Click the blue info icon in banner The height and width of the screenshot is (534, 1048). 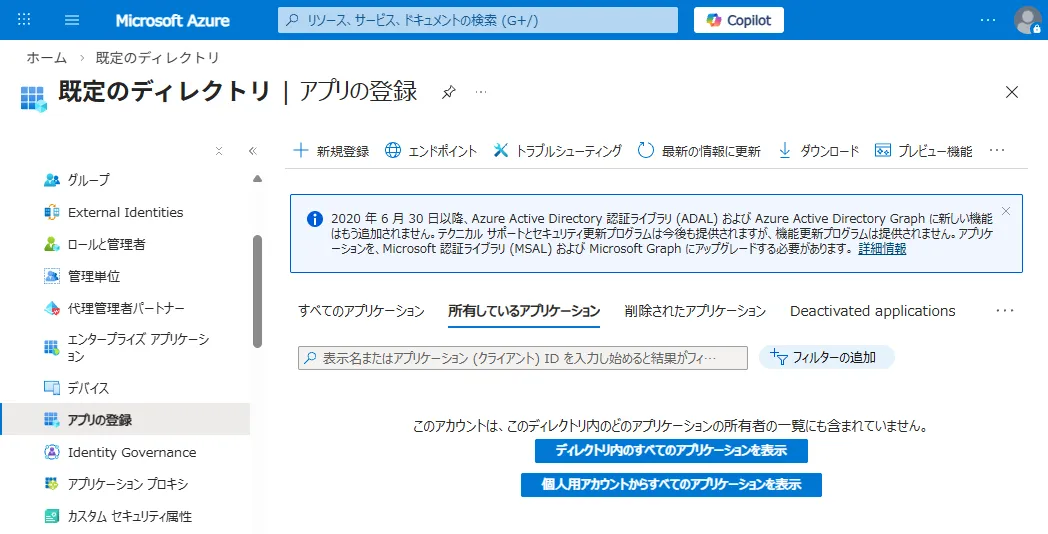(315, 219)
